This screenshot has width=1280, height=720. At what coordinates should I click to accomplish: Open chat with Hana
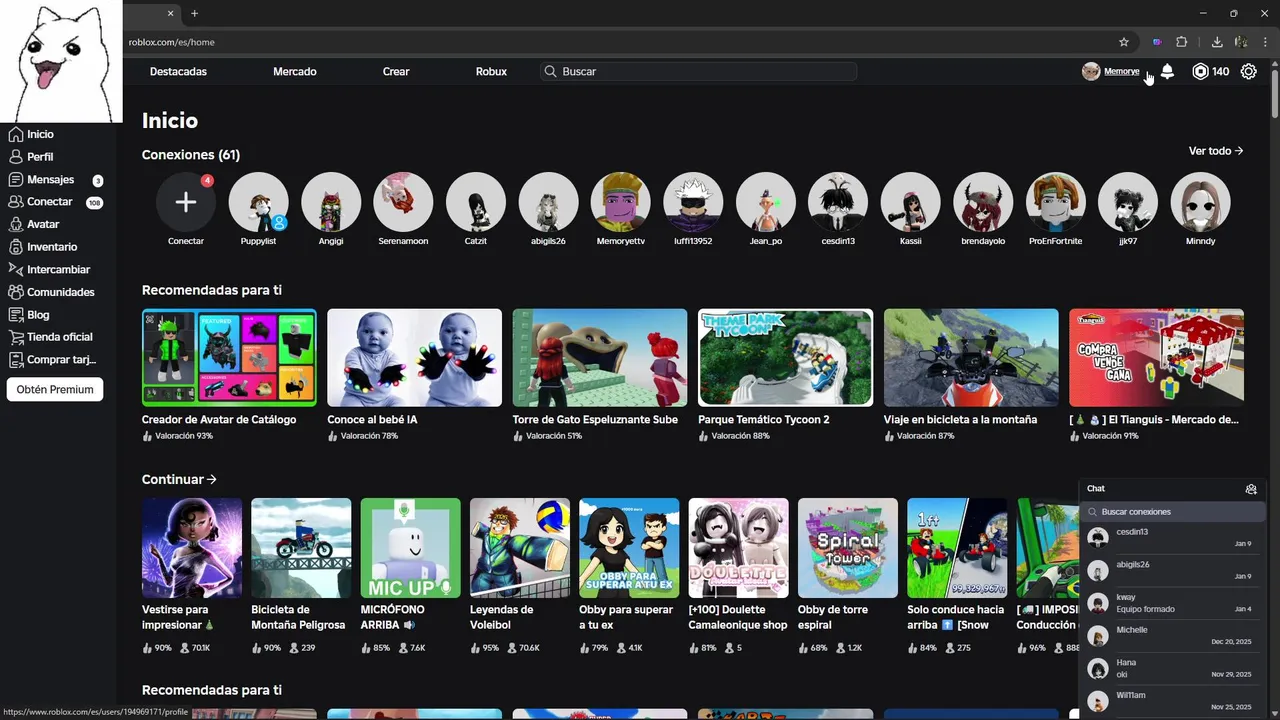(1172, 669)
